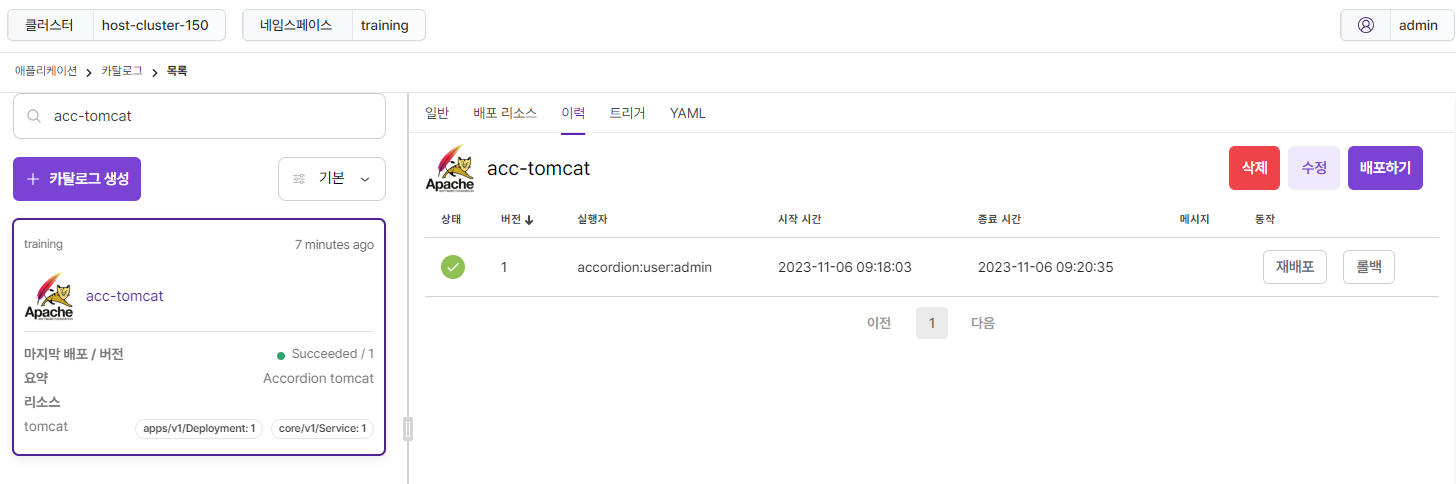1456x484 pixels.
Task: Click the version column sort arrow
Action: point(528,220)
